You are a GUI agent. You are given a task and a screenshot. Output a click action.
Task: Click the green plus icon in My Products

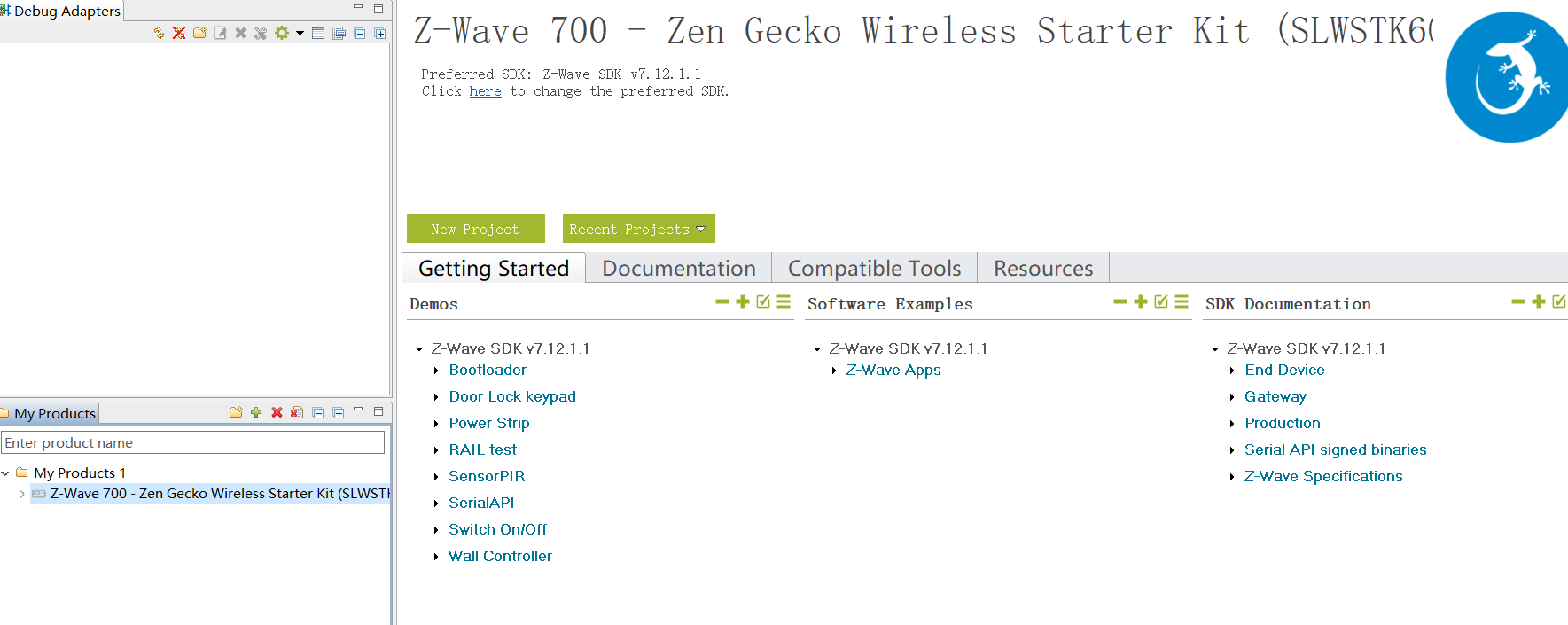point(256,412)
